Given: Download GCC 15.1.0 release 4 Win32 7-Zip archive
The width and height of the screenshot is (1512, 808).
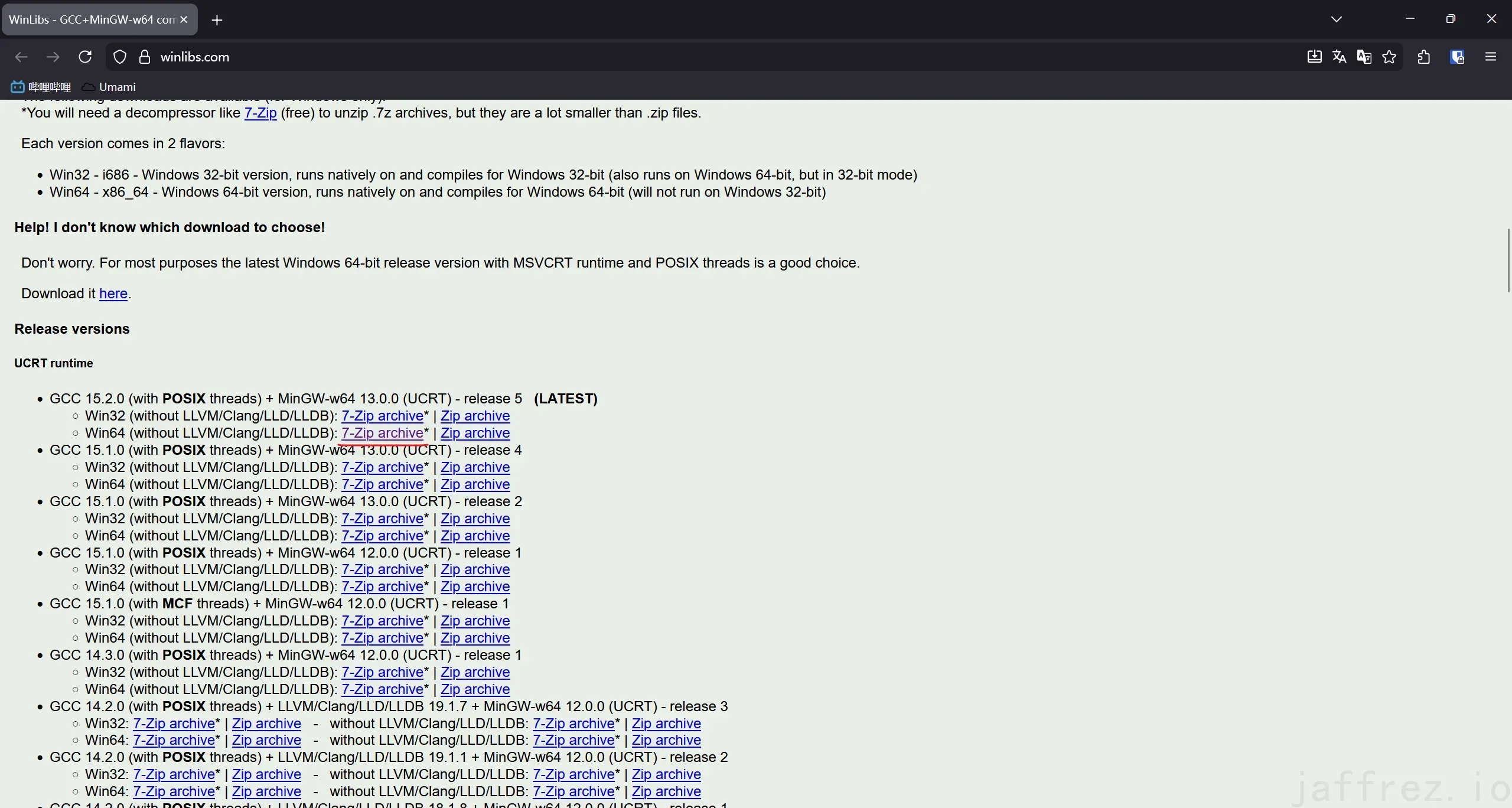Looking at the screenshot, I should click(382, 467).
